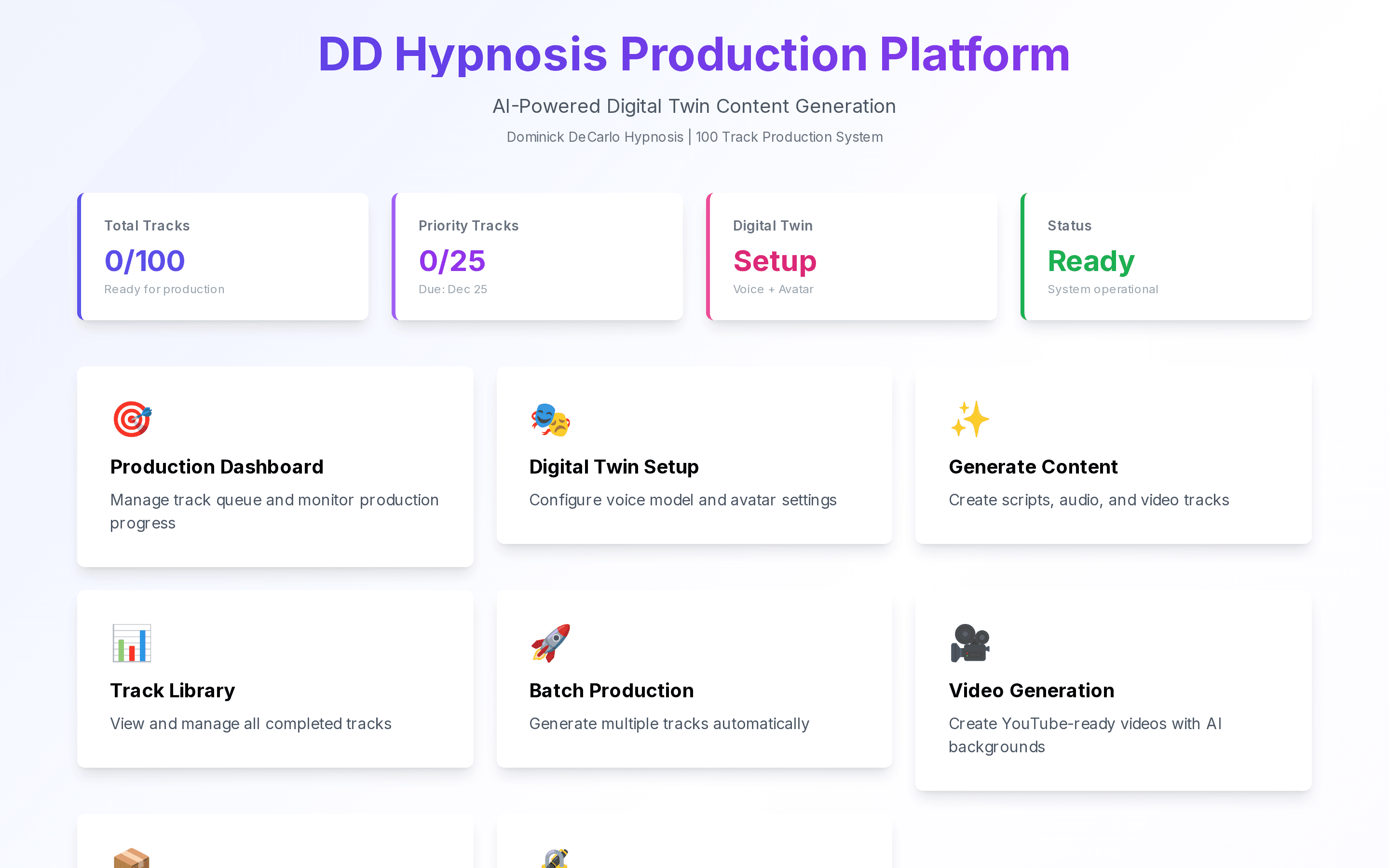Click 'AI-Powered Digital Twin Content Generation' subtitle
Image resolution: width=1389 pixels, height=868 pixels.
(x=694, y=106)
